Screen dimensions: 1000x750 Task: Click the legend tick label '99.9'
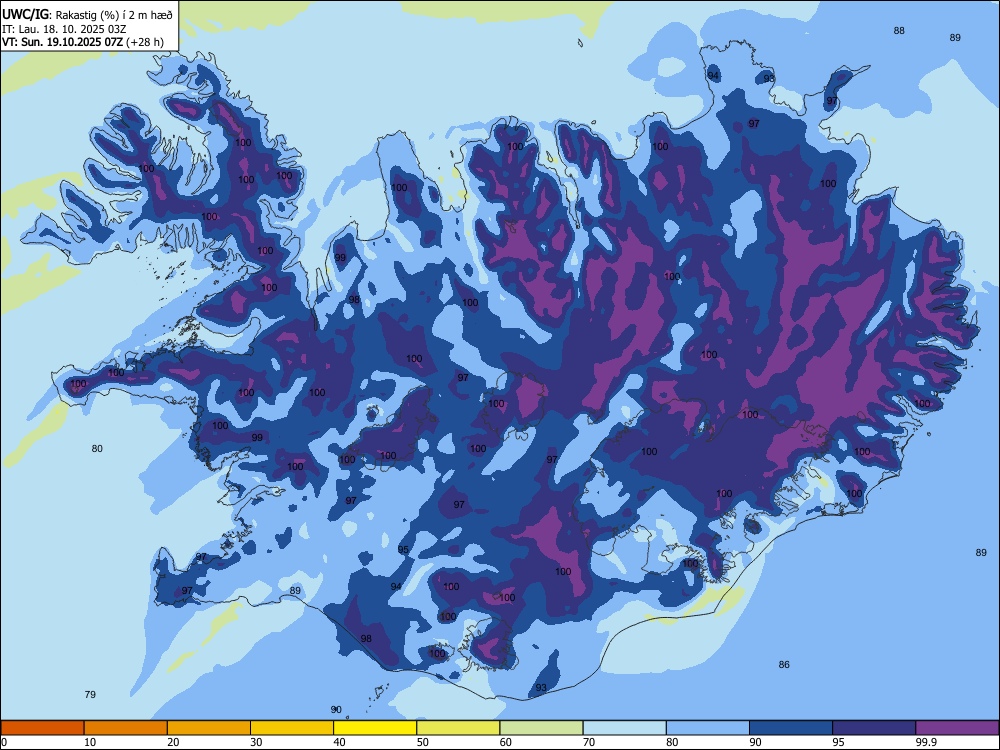[x=926, y=742]
